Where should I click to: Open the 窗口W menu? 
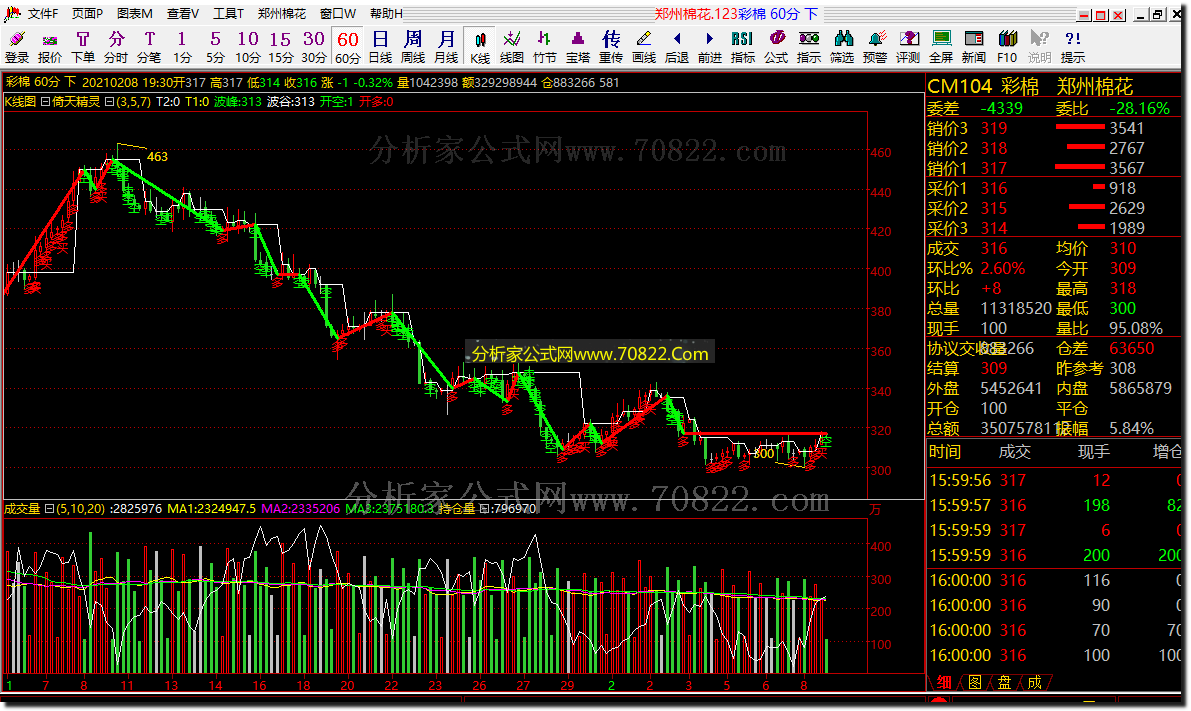338,14
